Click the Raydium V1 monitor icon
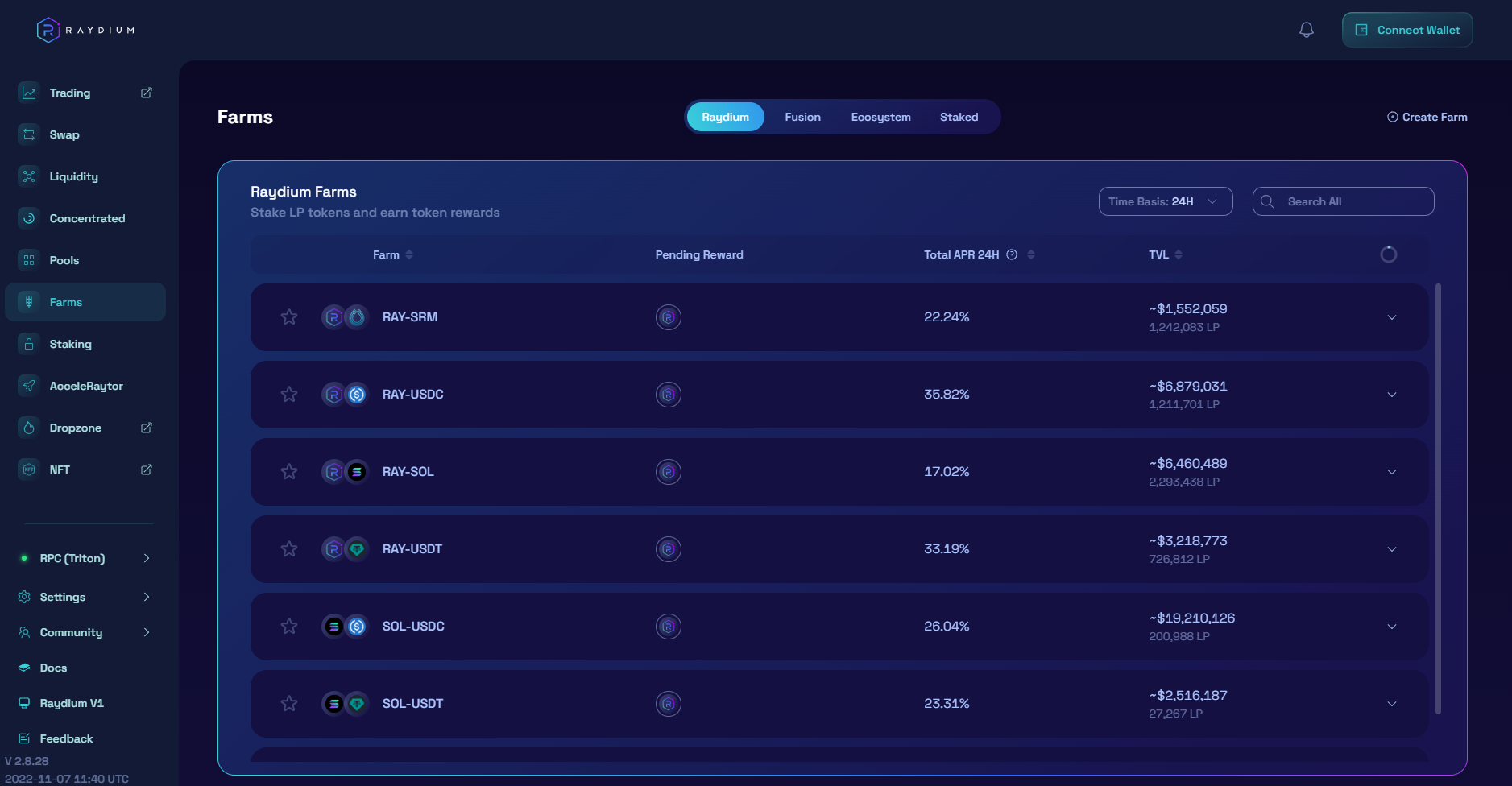The height and width of the screenshot is (786, 1512). [x=24, y=703]
